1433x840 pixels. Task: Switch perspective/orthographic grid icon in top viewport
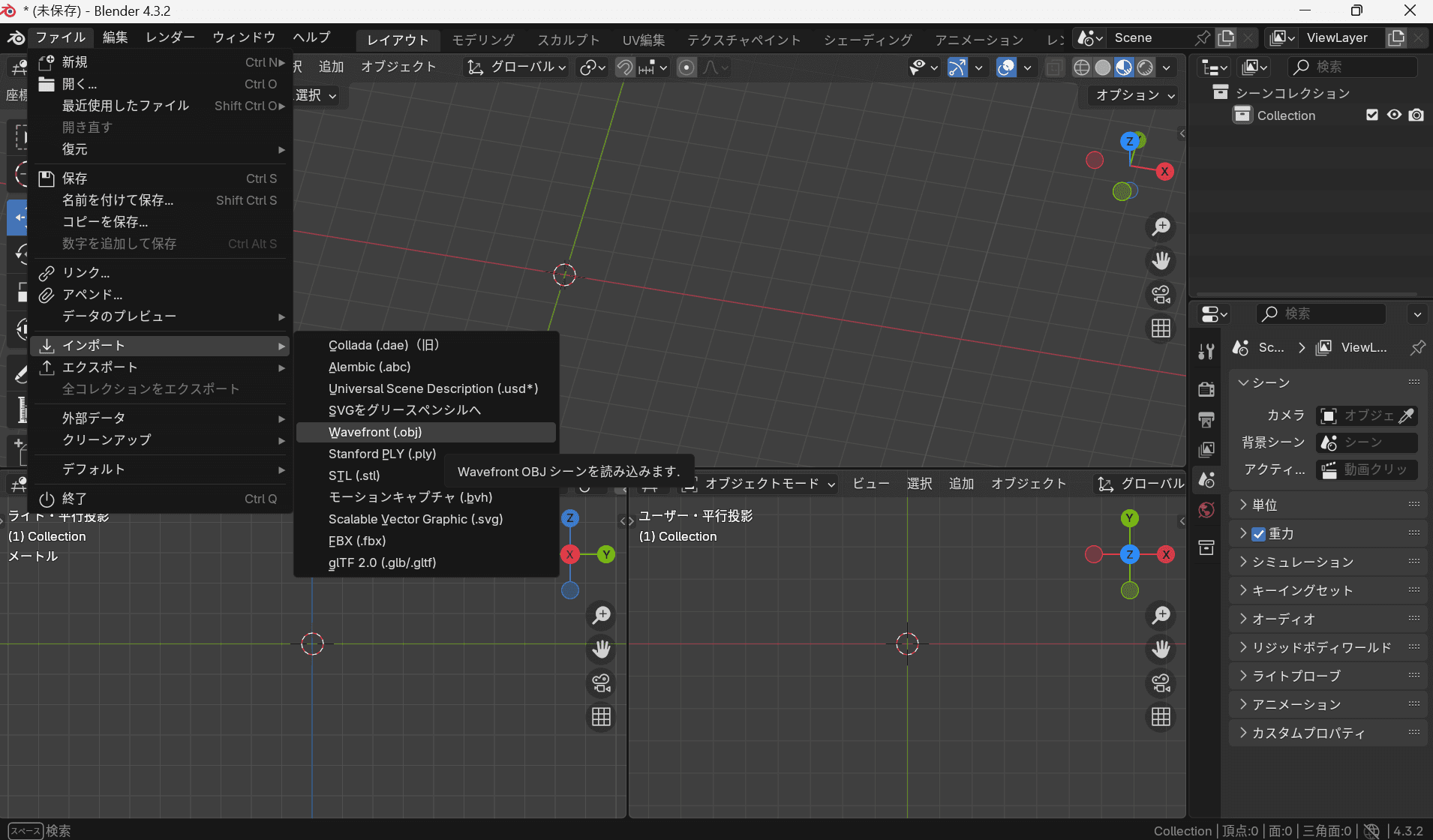click(x=1161, y=328)
